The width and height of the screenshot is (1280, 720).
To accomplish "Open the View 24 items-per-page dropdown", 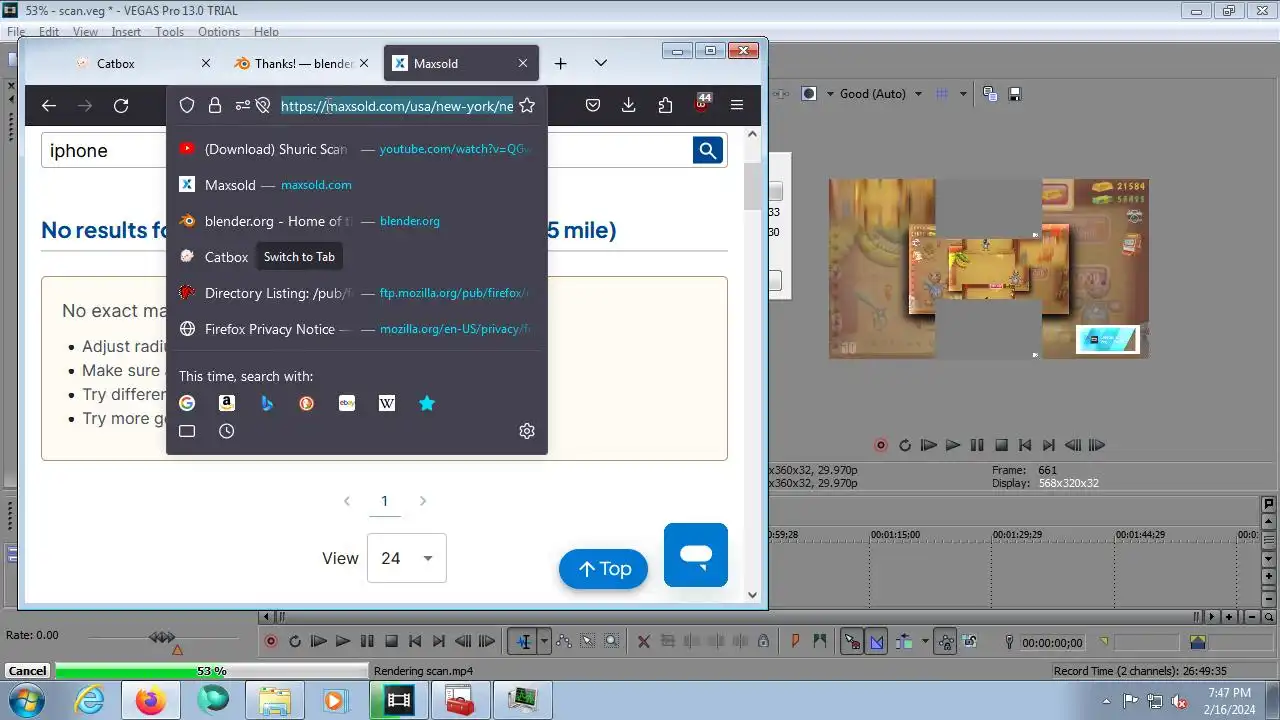I will (x=407, y=558).
